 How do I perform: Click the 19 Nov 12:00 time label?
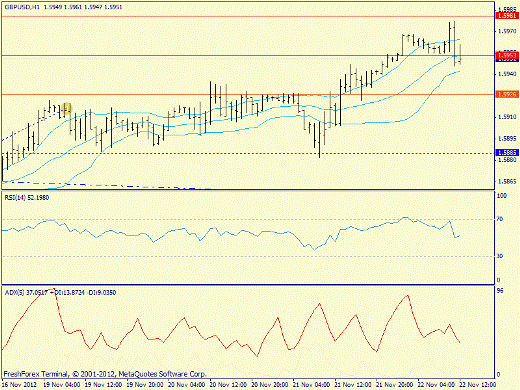pyautogui.click(x=104, y=385)
